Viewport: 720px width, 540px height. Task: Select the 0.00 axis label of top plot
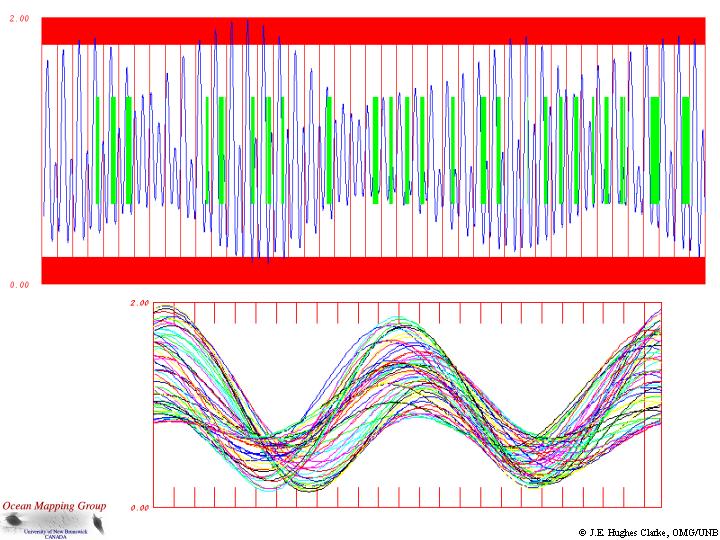click(19, 285)
